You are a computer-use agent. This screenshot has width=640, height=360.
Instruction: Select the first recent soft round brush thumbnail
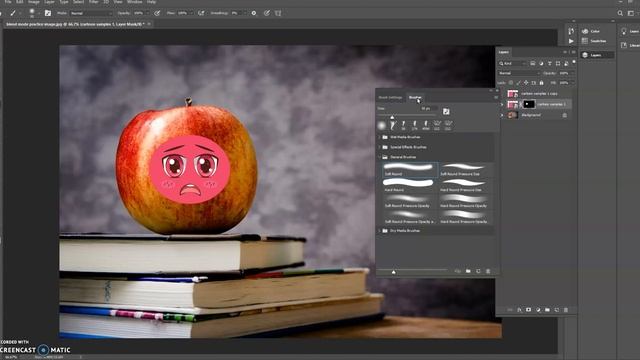[x=381, y=125]
